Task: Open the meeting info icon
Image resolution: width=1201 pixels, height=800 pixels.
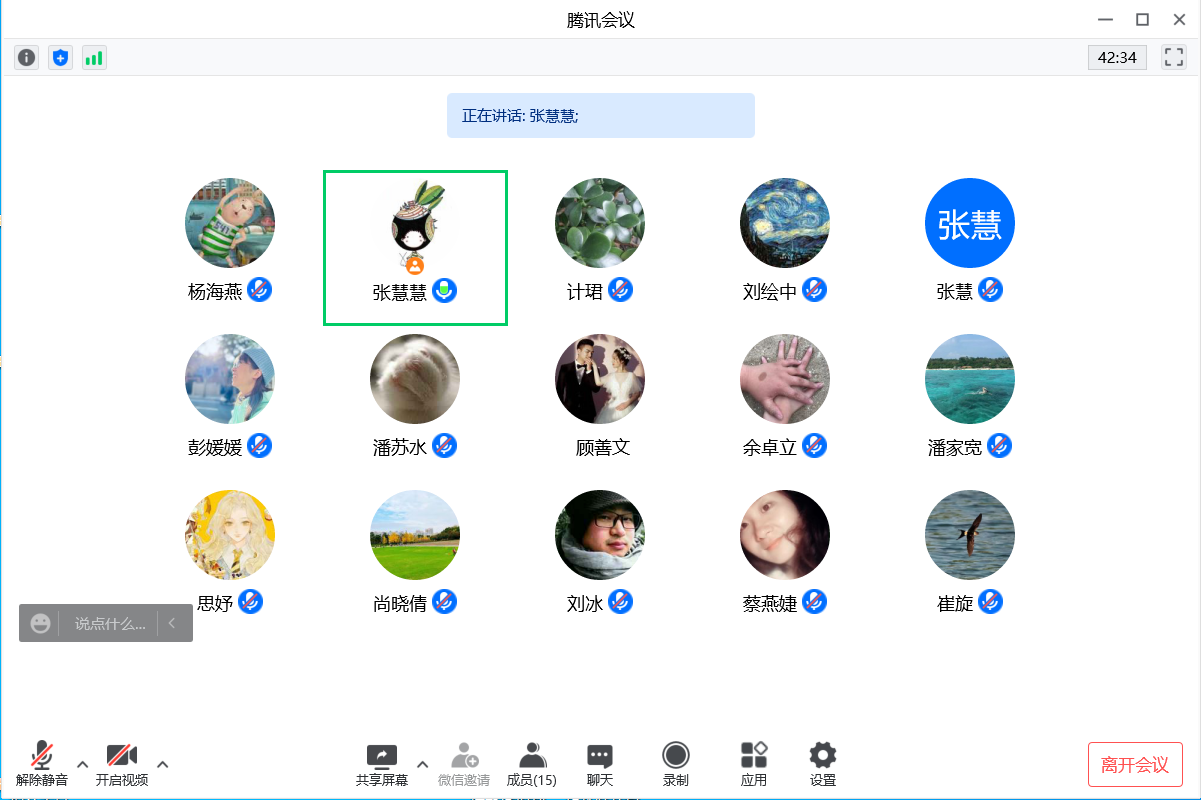Action: pyautogui.click(x=27, y=58)
